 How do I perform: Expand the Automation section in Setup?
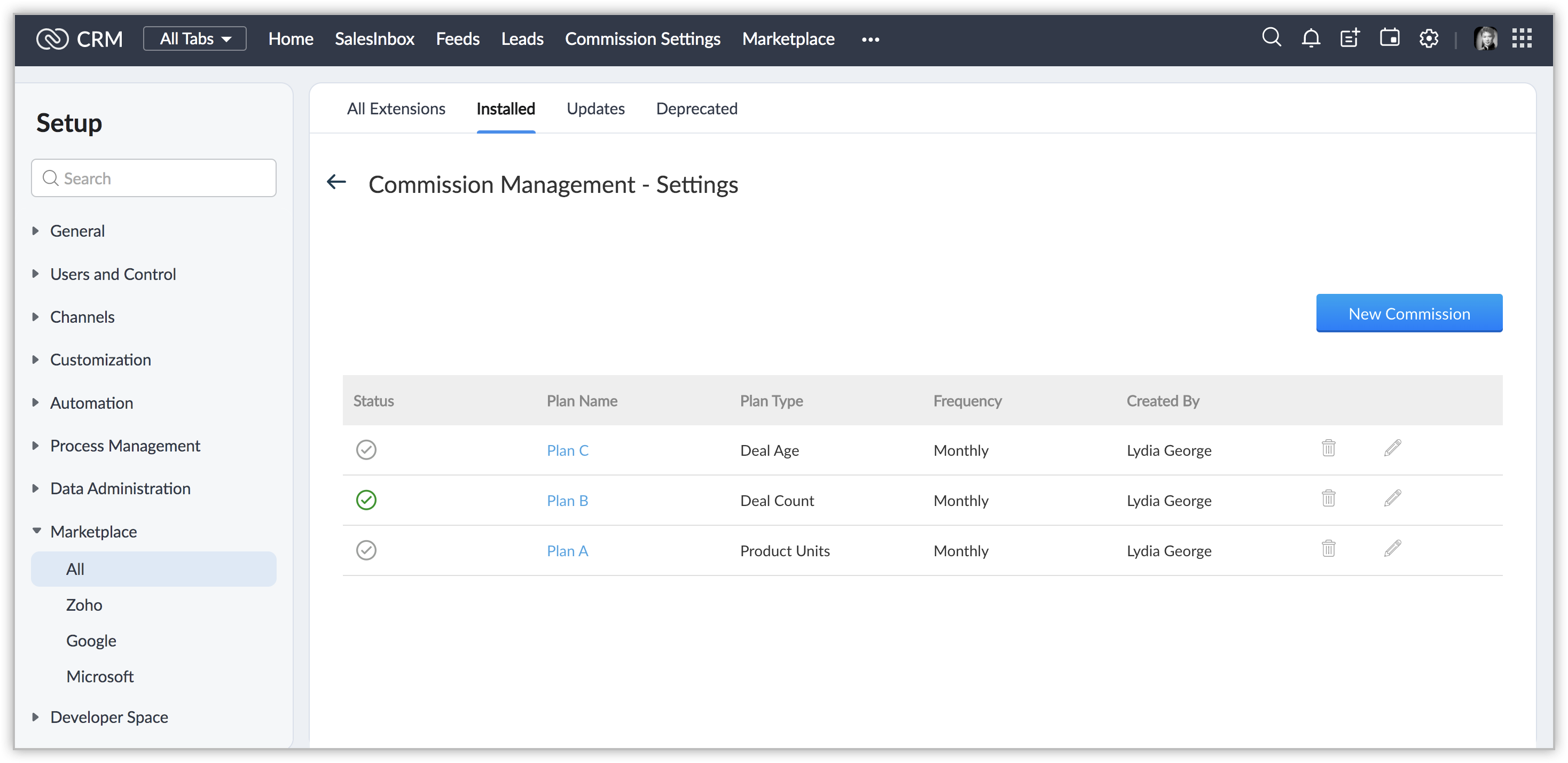coord(91,402)
